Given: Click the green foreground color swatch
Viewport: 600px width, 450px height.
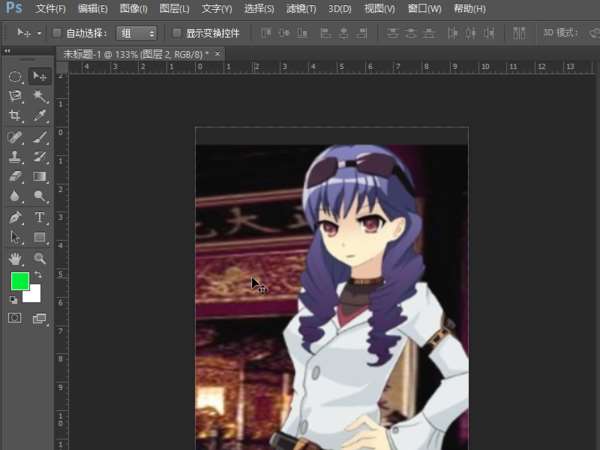Looking at the screenshot, I should [x=18, y=280].
